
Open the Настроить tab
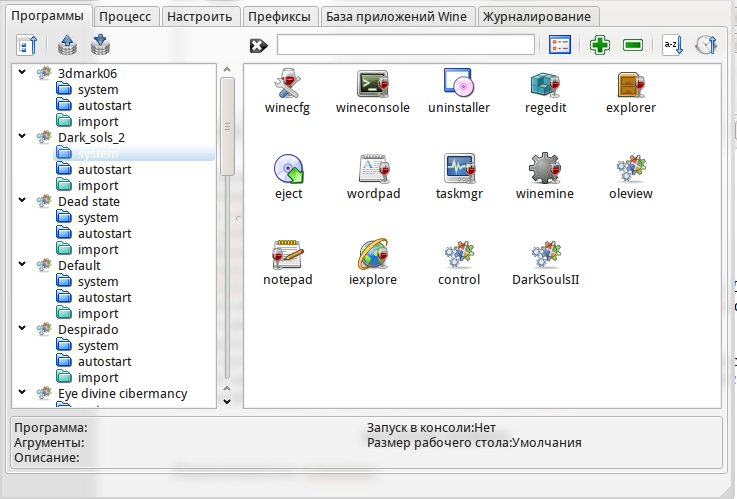200,17
